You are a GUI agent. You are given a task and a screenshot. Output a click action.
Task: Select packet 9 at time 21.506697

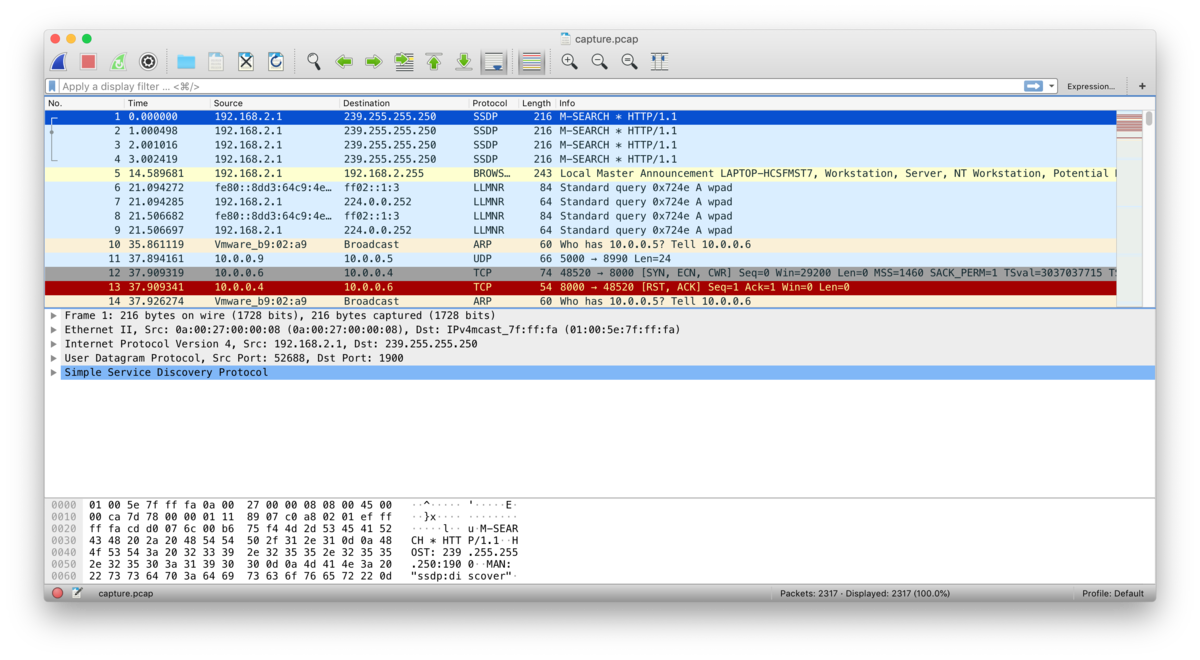click(580, 230)
